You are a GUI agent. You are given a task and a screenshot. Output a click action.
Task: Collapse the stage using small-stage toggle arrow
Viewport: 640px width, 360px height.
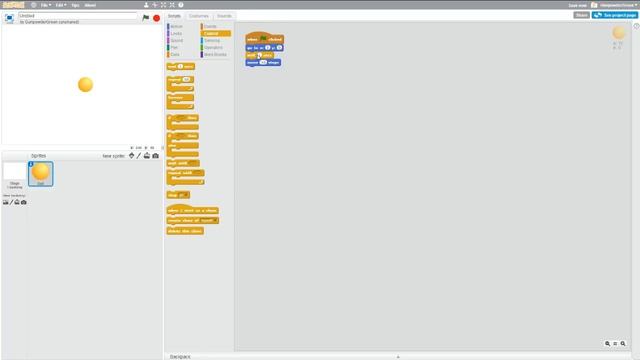[x=162, y=148]
